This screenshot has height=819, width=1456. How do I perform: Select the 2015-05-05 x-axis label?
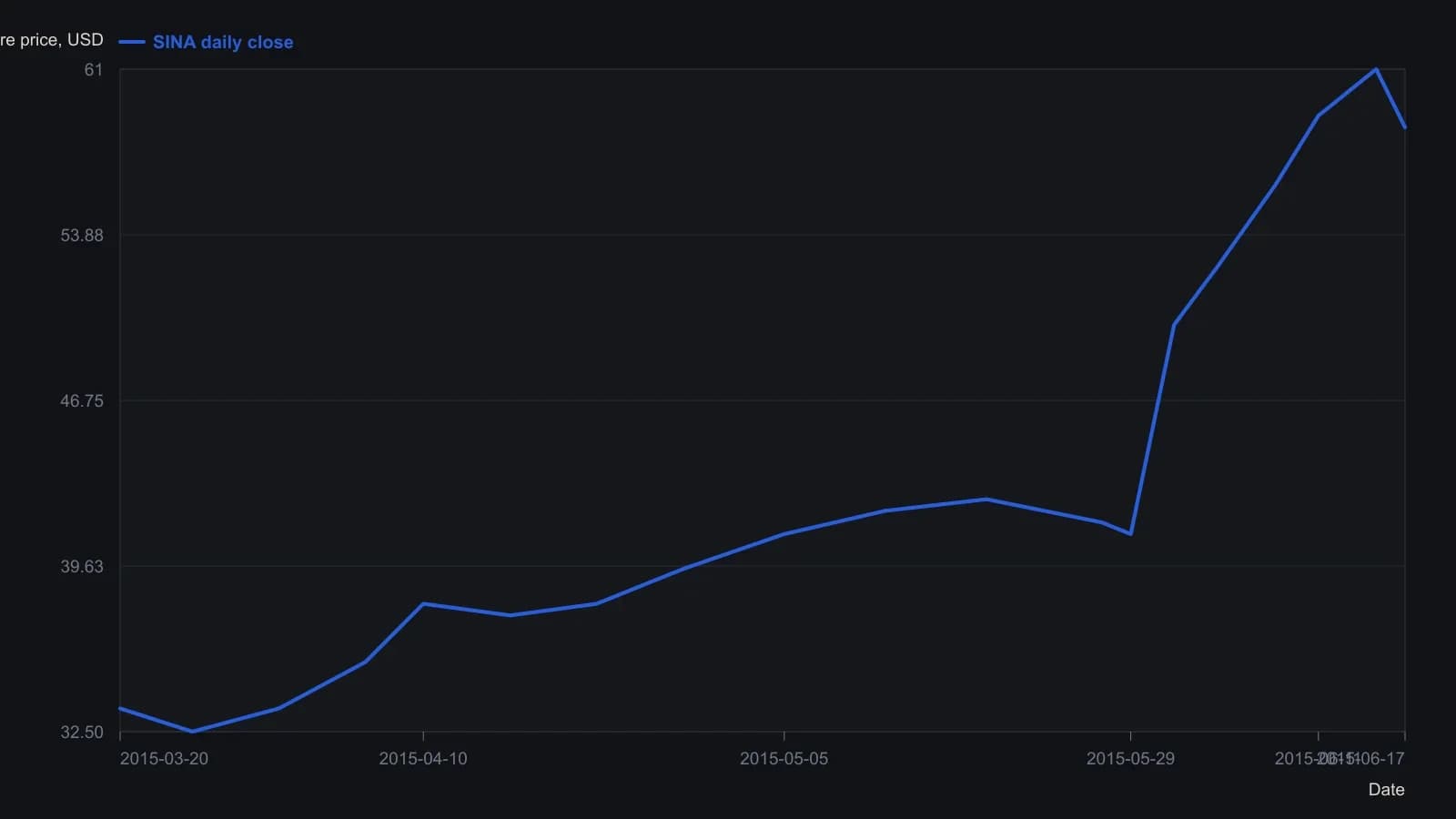[784, 759]
